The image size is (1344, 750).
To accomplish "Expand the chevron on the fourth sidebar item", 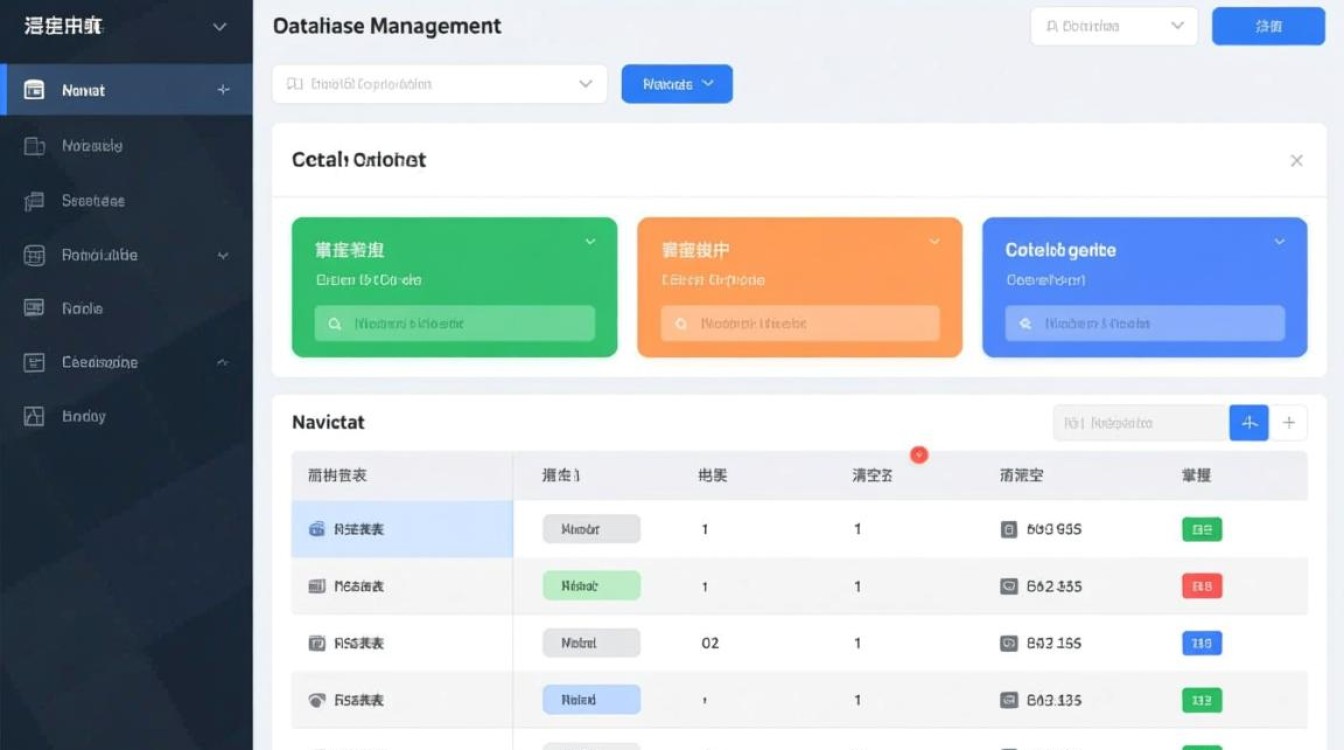I will click(x=223, y=256).
